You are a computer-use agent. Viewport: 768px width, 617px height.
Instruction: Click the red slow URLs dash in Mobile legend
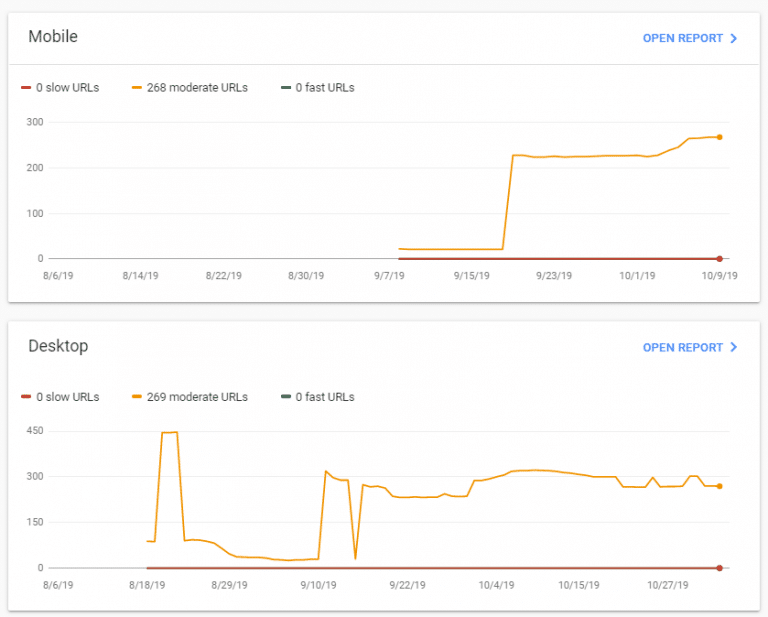coord(26,88)
